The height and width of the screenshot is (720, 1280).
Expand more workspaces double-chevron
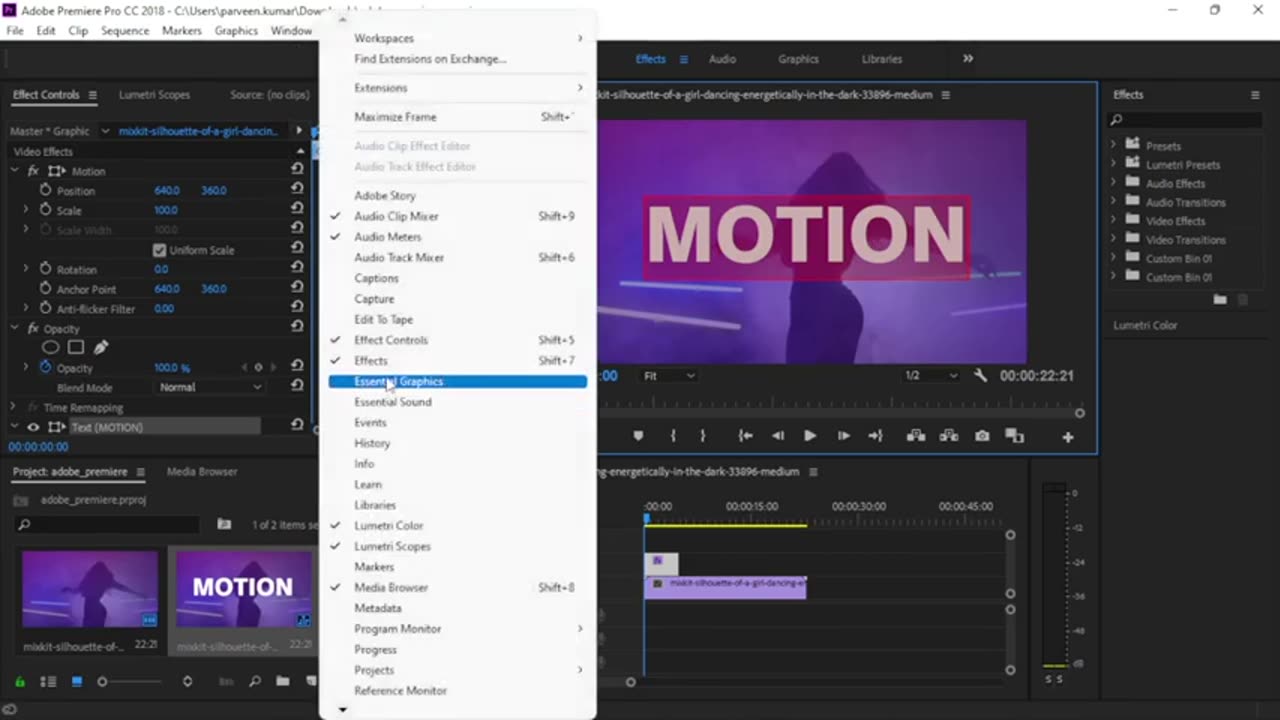click(x=968, y=59)
